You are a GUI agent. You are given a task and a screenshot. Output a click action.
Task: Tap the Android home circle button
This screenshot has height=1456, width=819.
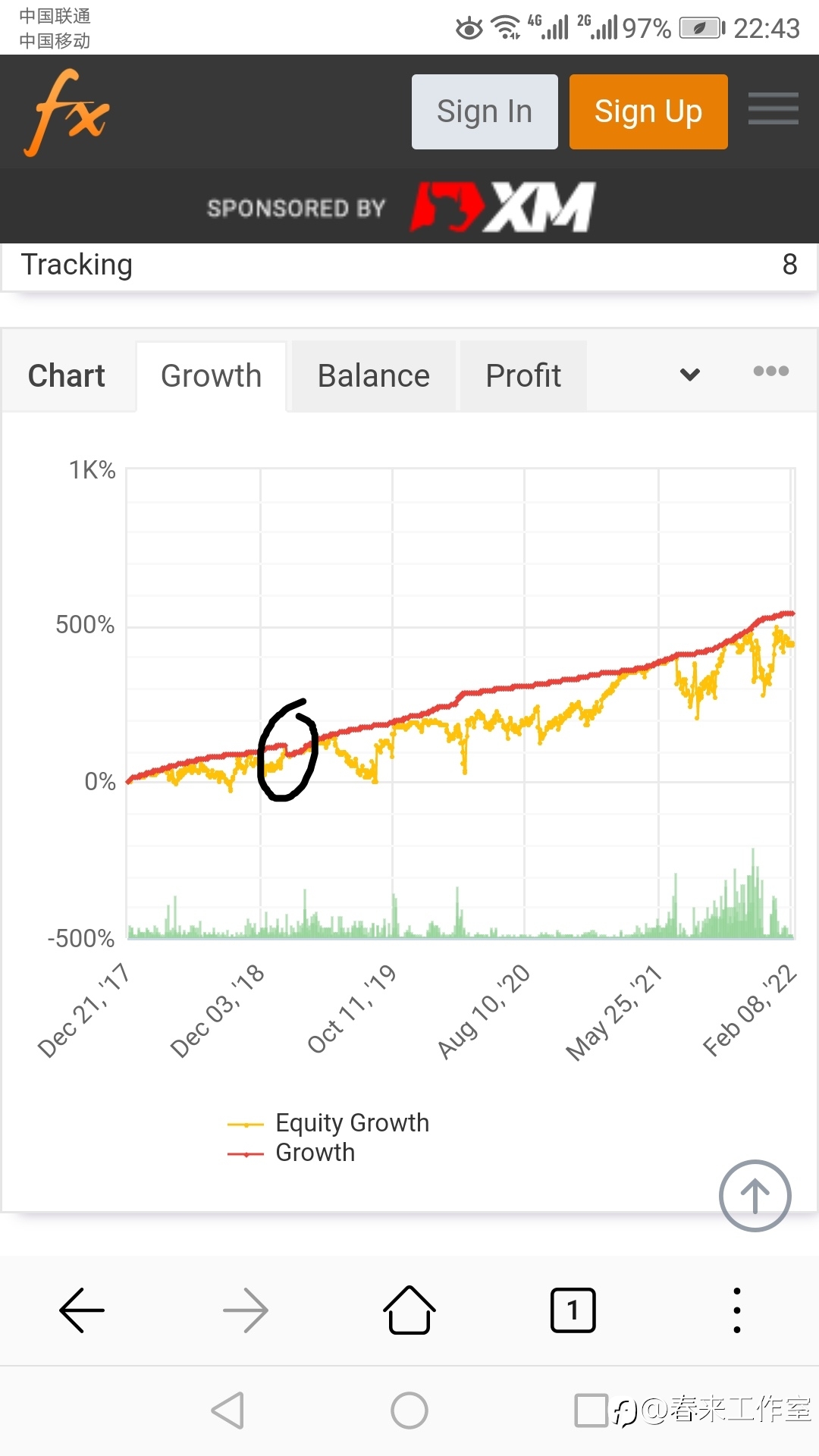[409, 1410]
